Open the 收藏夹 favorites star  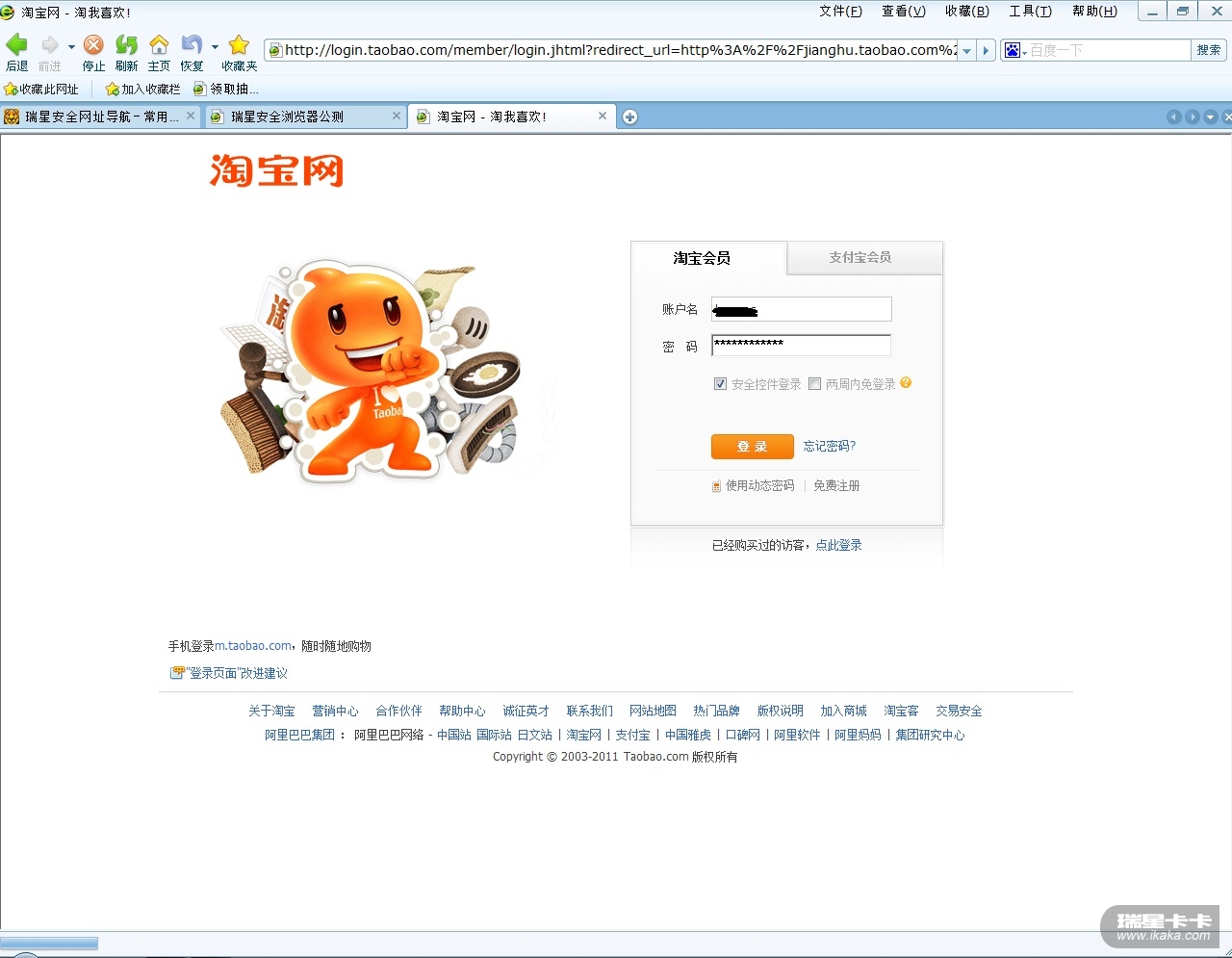pos(239,45)
